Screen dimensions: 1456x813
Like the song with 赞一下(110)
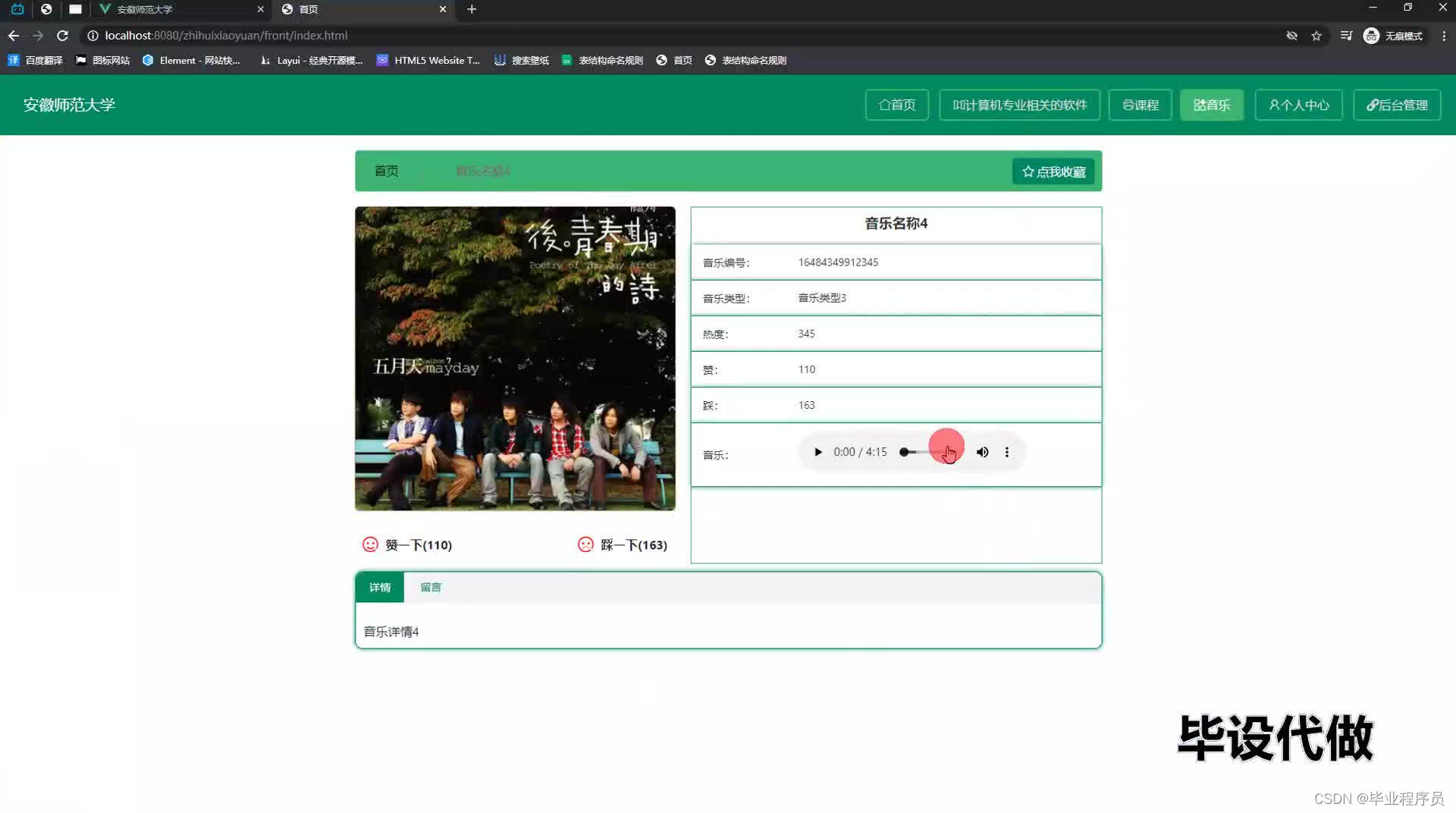[x=407, y=545]
